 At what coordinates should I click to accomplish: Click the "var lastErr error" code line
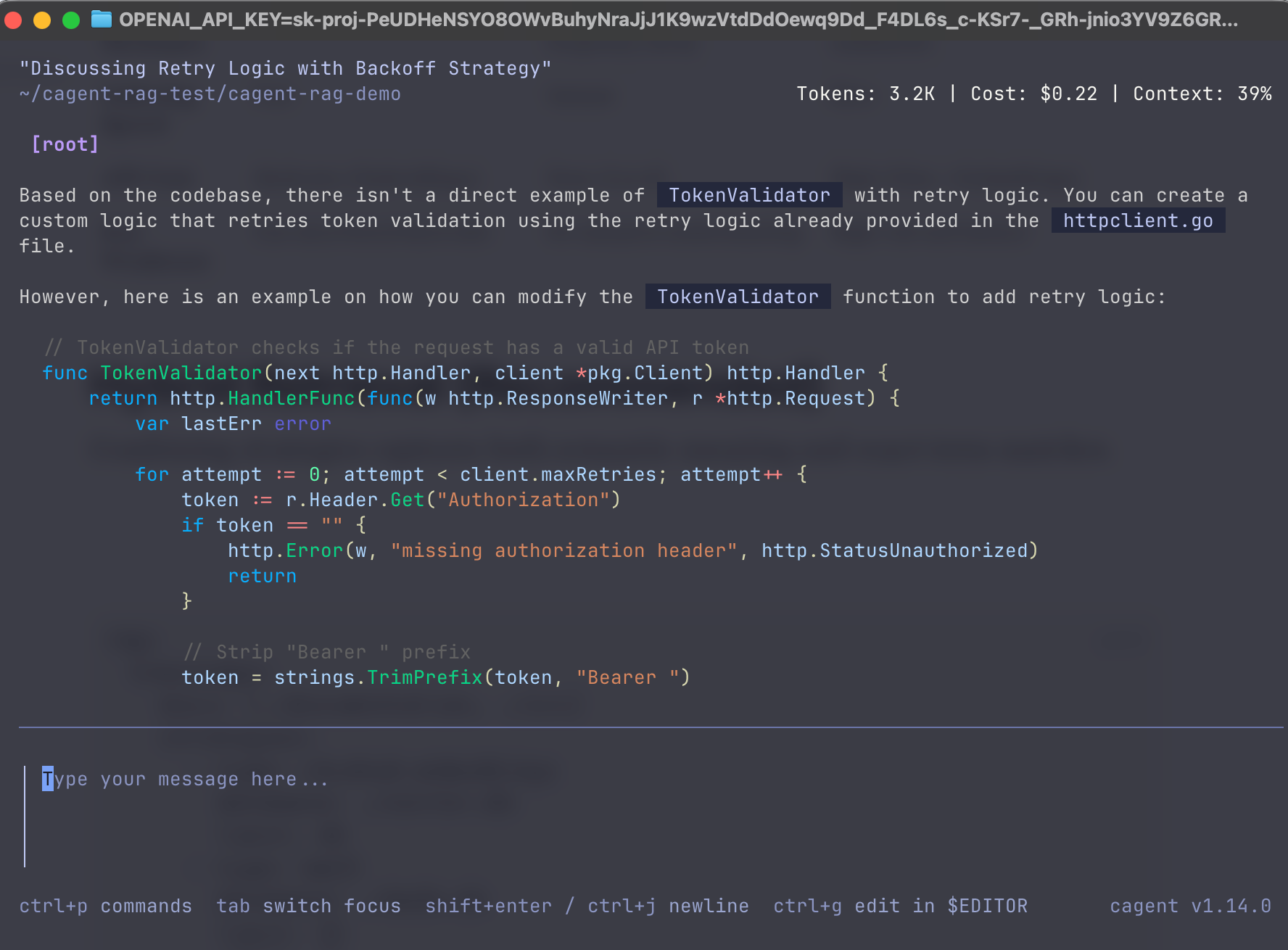pos(233,424)
